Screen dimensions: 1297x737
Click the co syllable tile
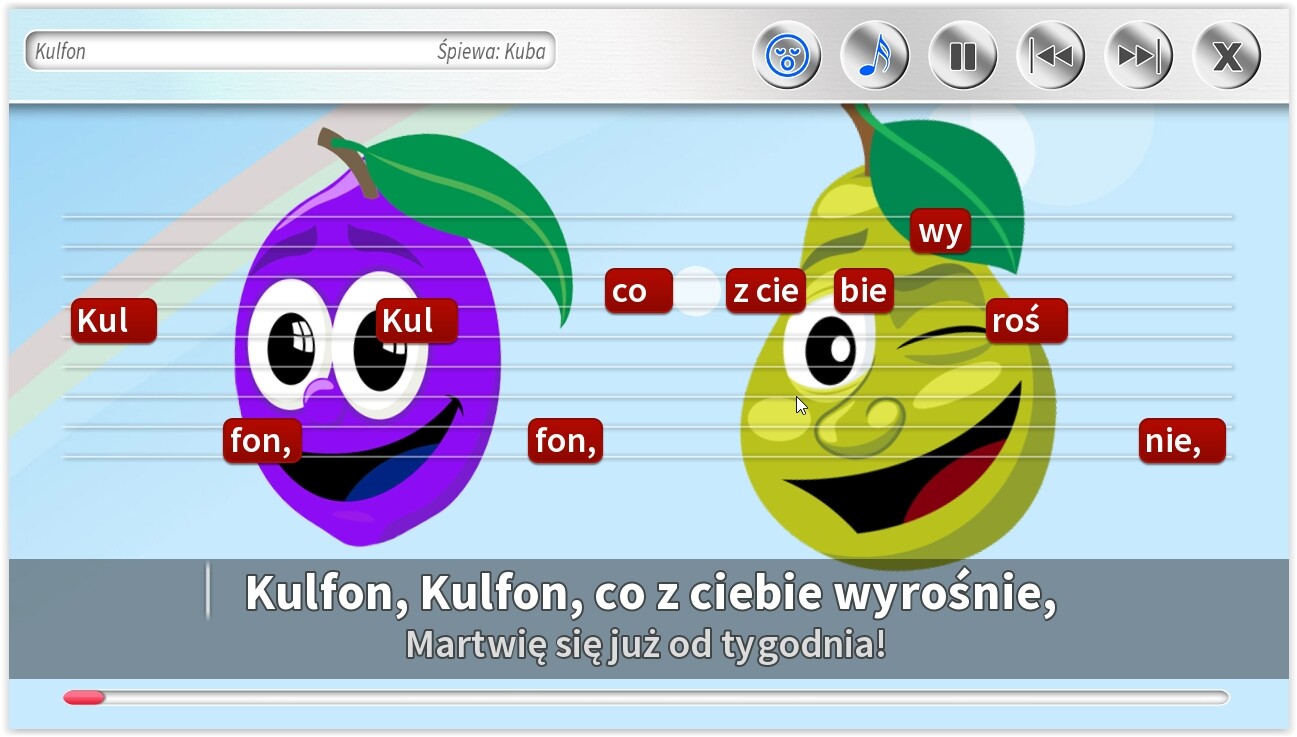tap(638, 290)
